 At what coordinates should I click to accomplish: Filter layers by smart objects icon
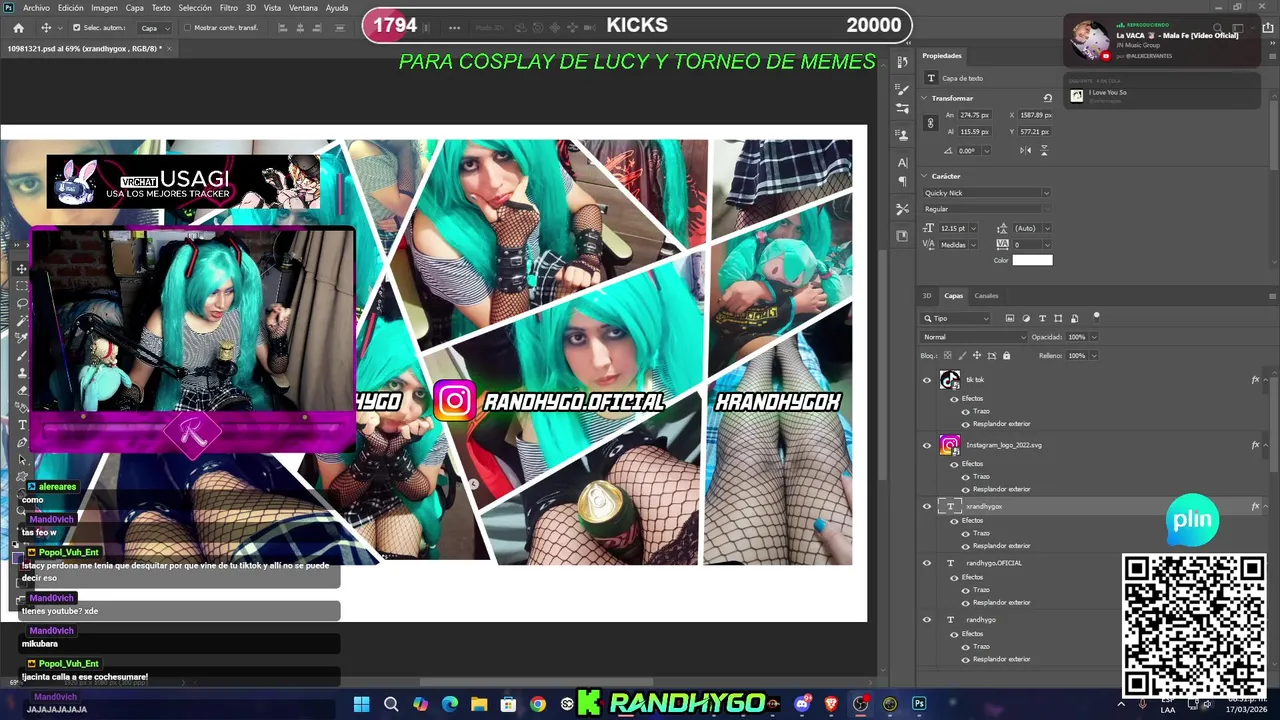click(1074, 318)
